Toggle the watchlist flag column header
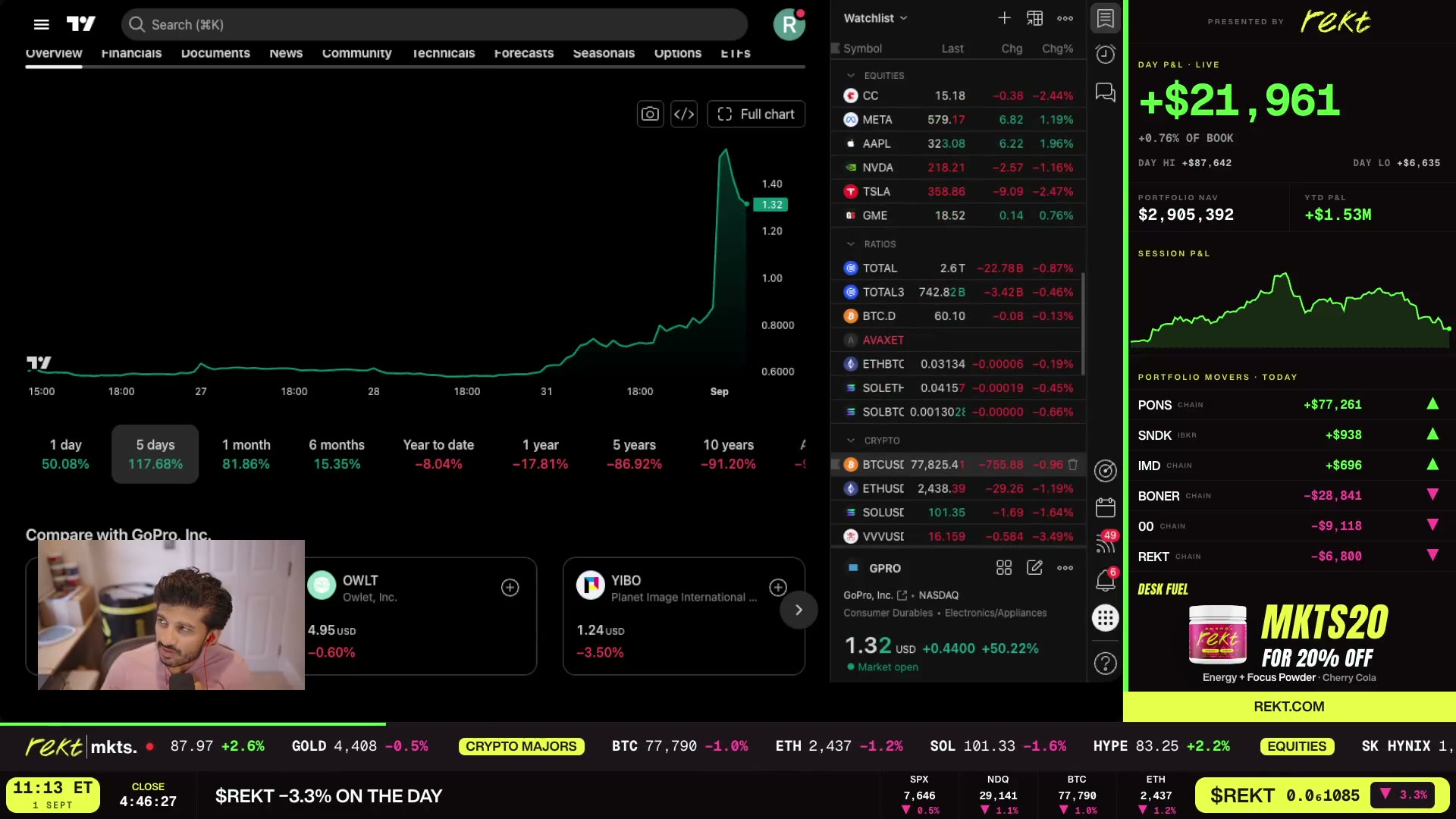 tap(836, 49)
